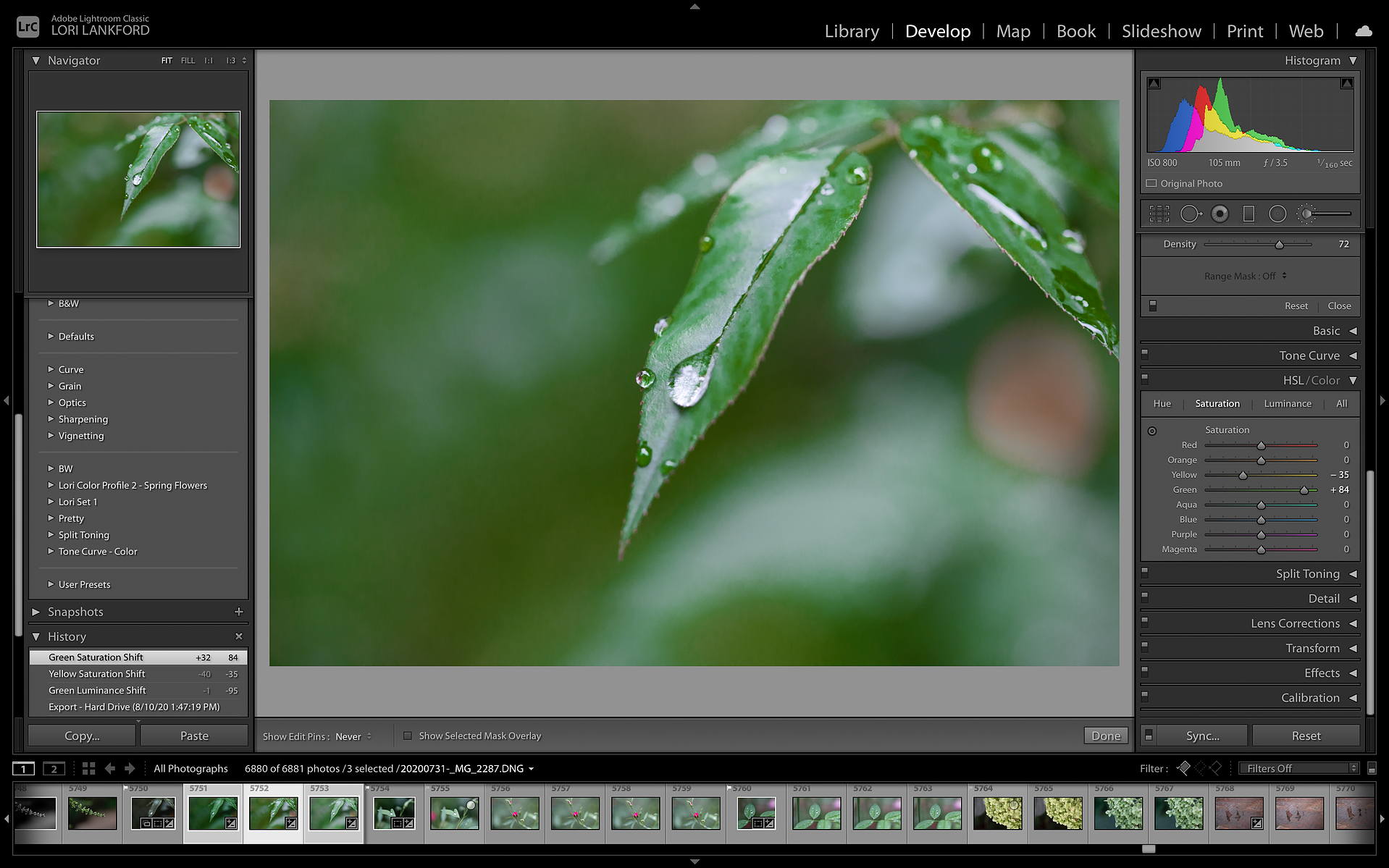Open the Range Mask dropdown
Viewport: 1389px width, 868px height.
(x=1246, y=276)
